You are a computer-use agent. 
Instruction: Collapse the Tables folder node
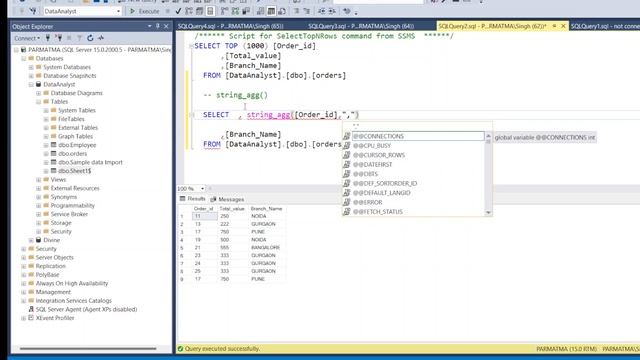click(x=38, y=102)
